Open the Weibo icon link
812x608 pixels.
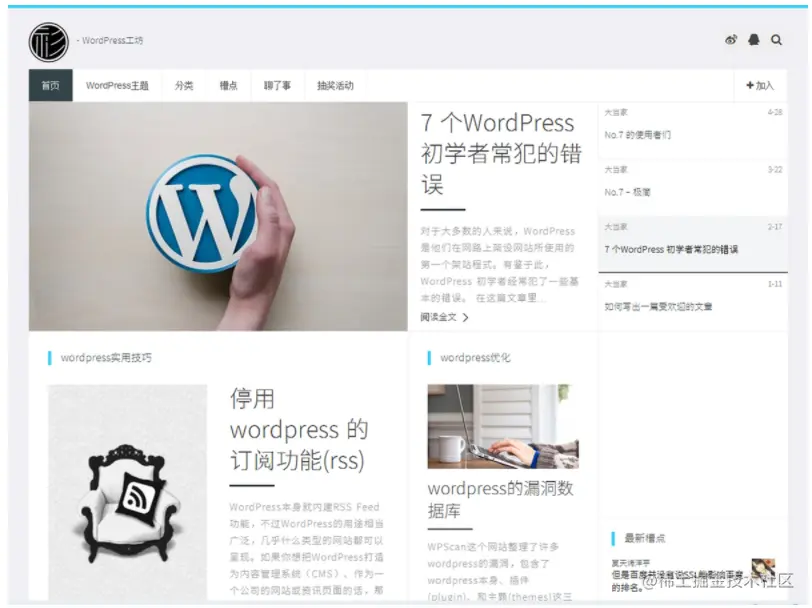tap(731, 40)
